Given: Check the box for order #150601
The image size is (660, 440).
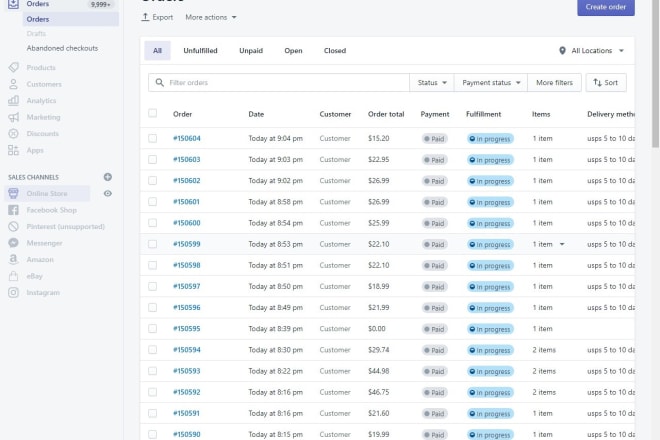Looking at the screenshot, I should click(x=152, y=202).
